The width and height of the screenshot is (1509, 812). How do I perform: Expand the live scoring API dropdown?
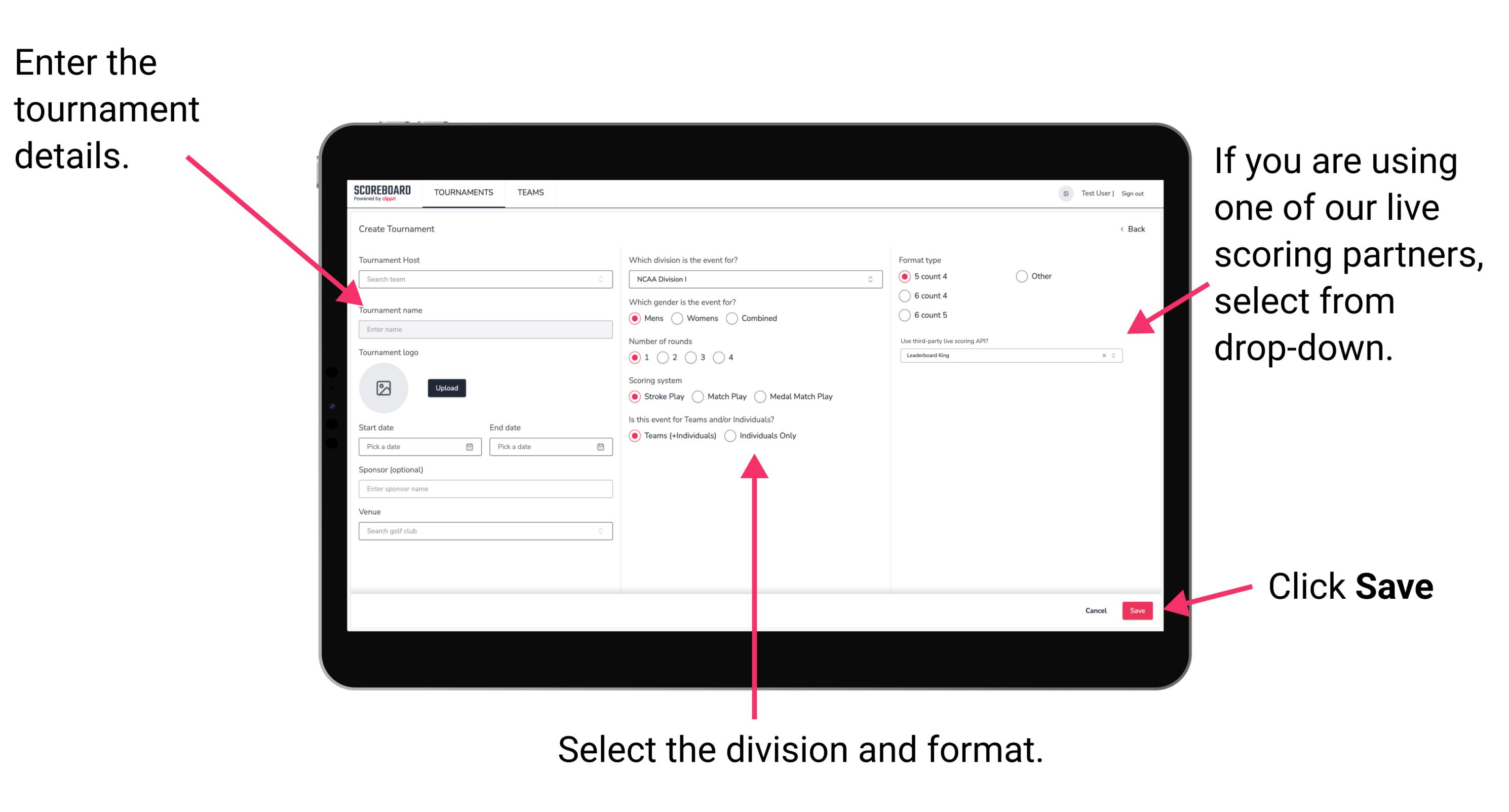1118,355
